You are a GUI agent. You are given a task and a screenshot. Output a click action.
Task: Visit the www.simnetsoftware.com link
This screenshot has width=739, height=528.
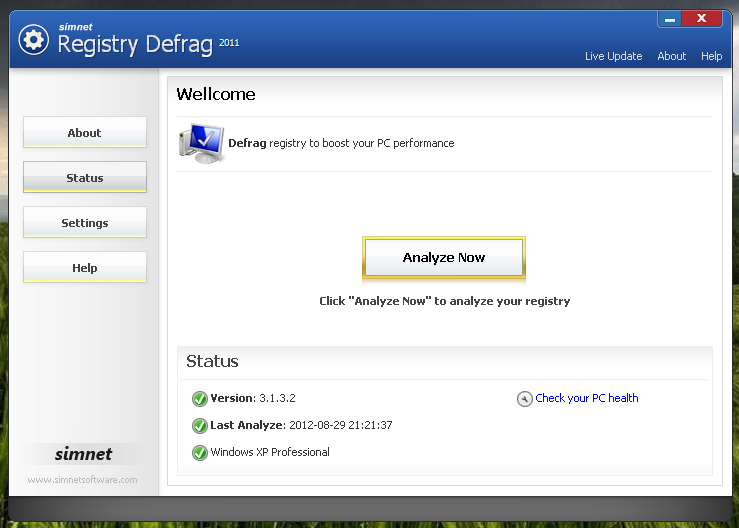pyautogui.click(x=82, y=480)
